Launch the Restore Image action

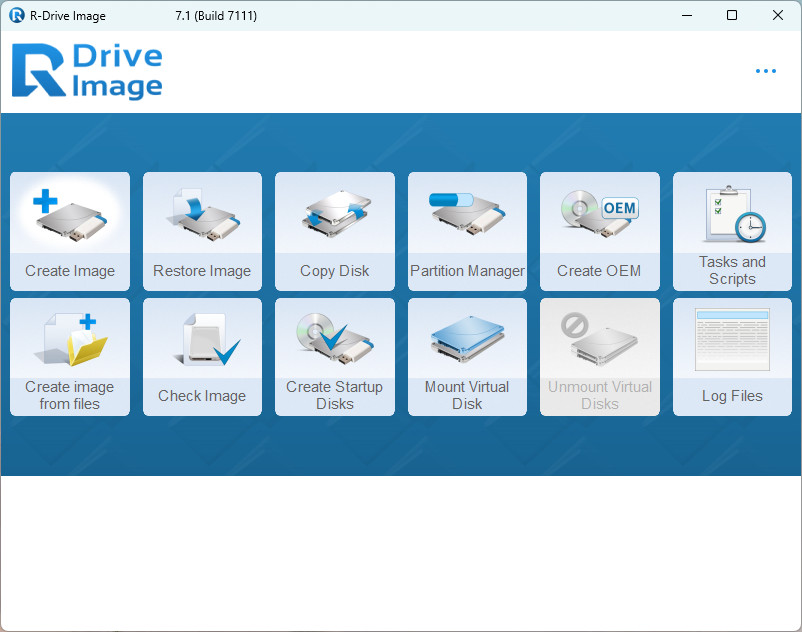203,231
